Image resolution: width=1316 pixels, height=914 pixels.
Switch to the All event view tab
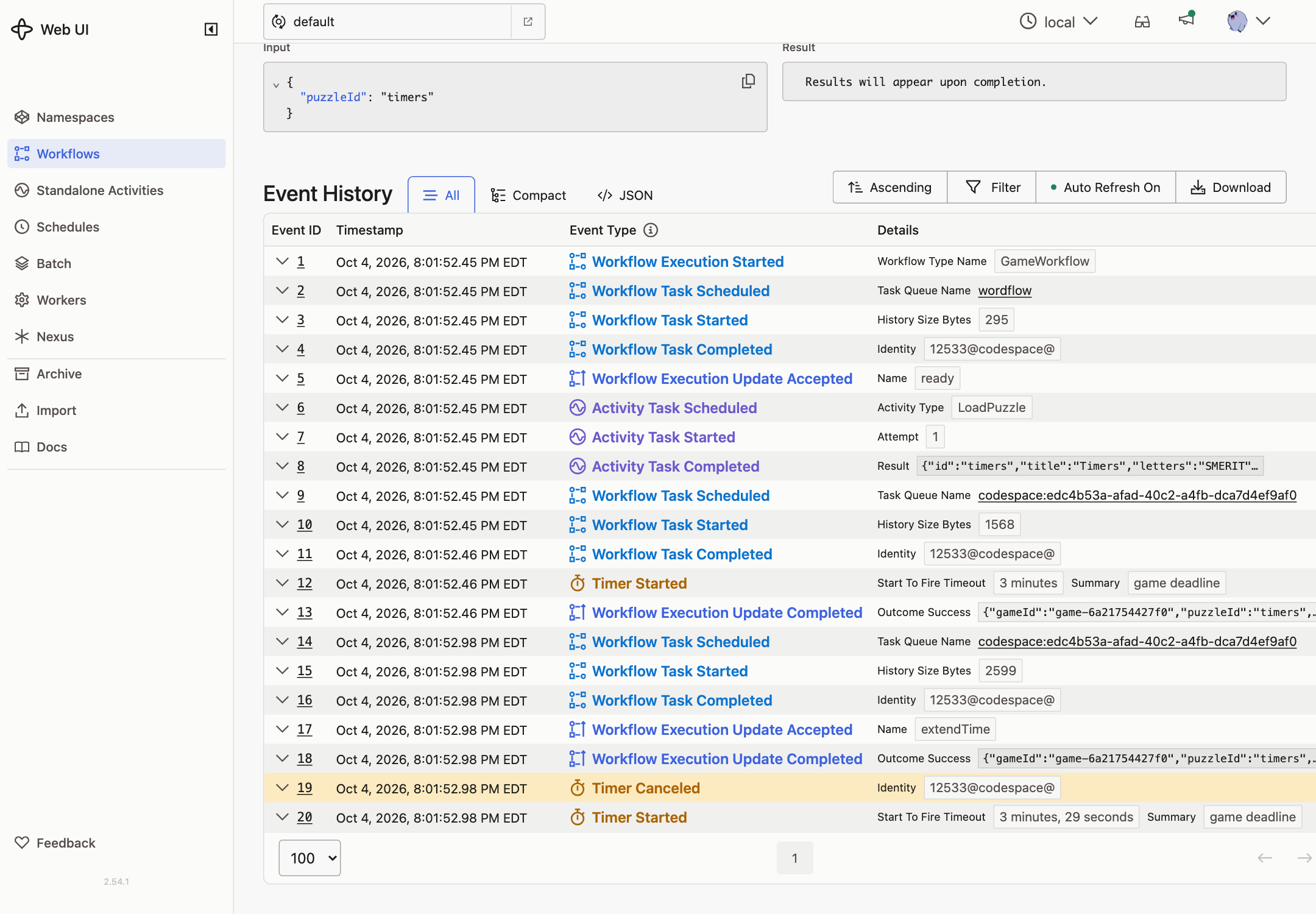(x=441, y=195)
